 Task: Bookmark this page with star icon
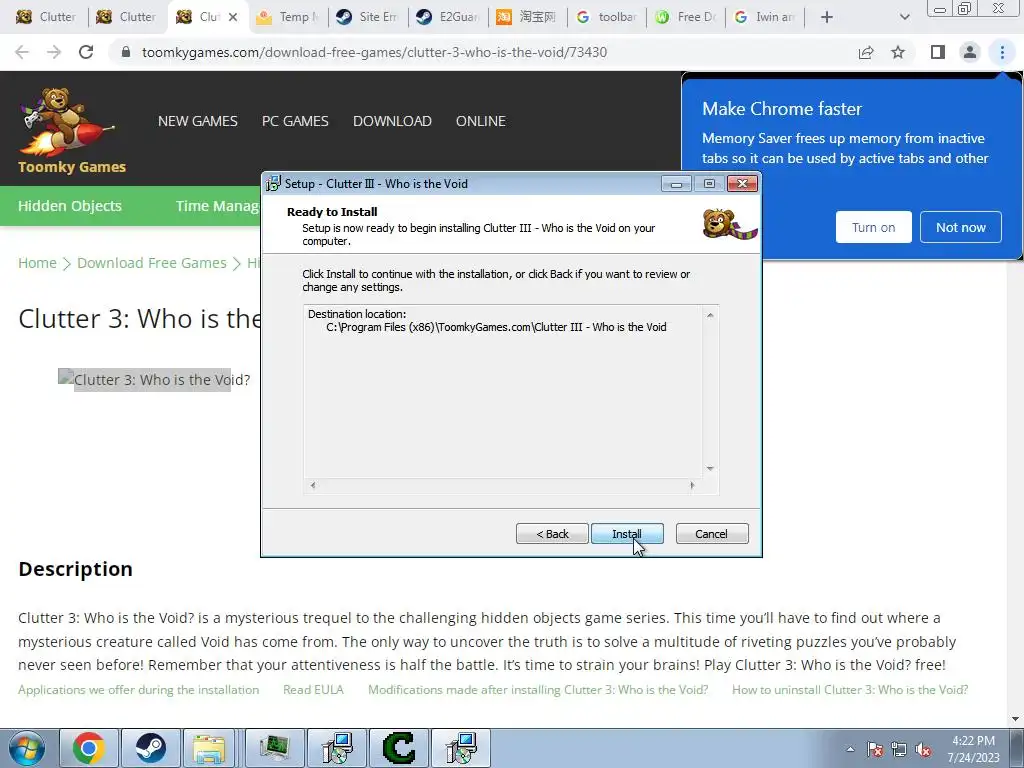tap(898, 52)
